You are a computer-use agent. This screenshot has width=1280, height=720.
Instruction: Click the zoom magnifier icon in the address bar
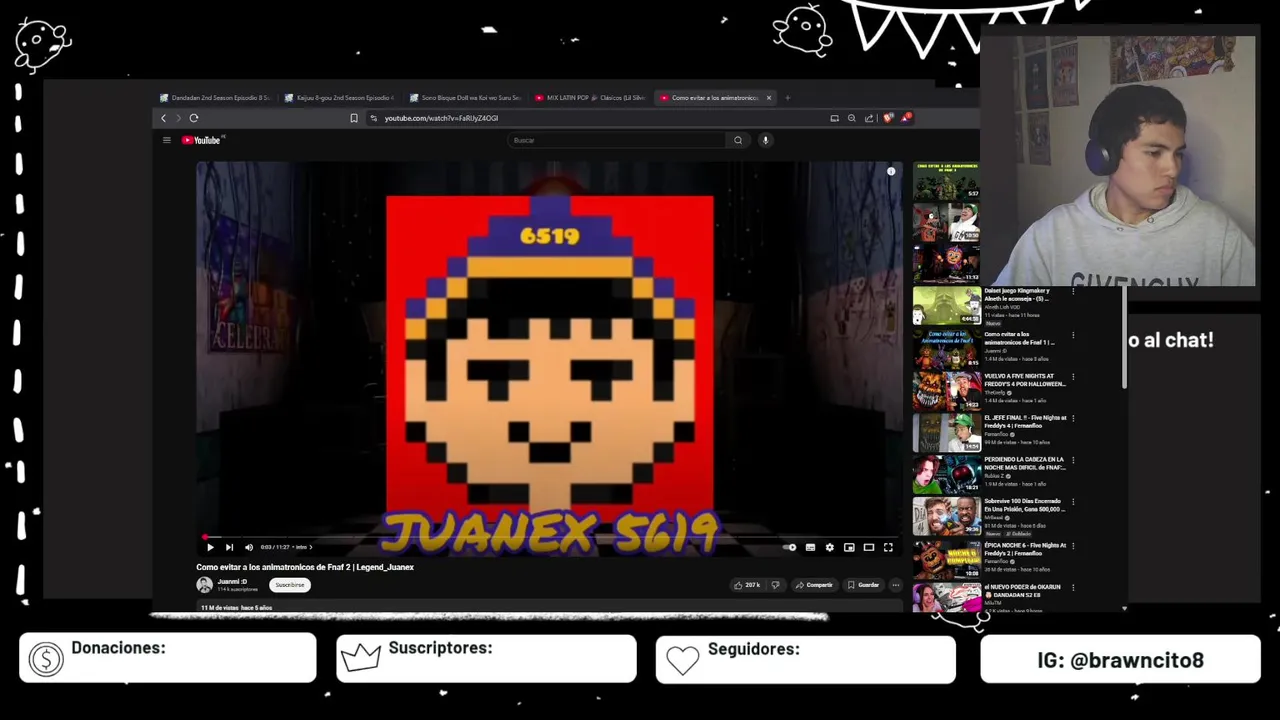[x=852, y=118]
